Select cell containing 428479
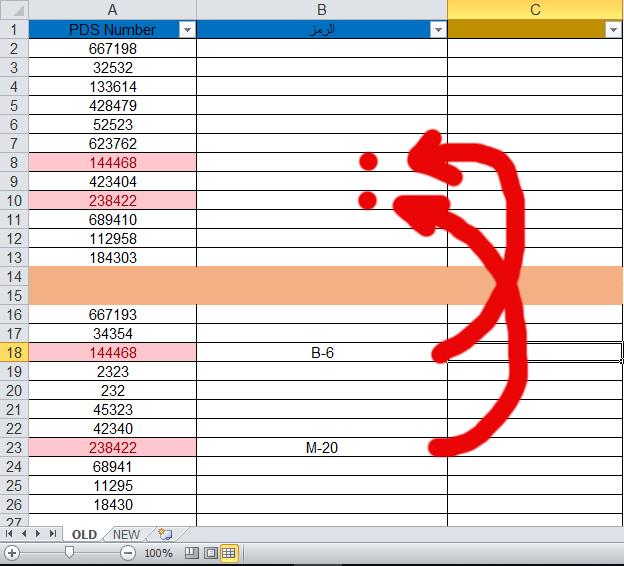 point(113,105)
